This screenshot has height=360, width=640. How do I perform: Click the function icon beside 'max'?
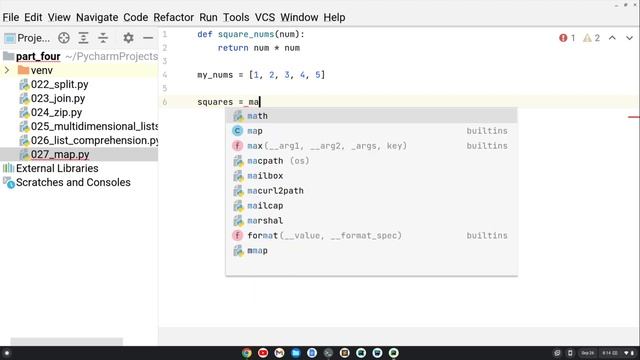click(238, 146)
